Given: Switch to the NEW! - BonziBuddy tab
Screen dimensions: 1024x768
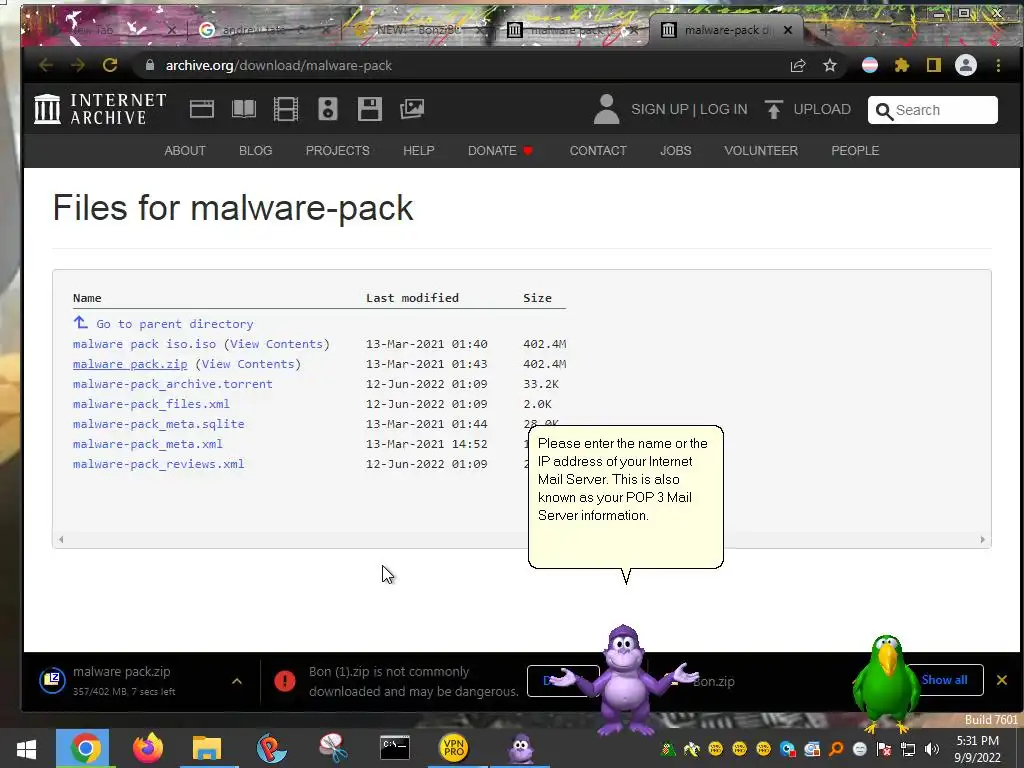Looking at the screenshot, I should [x=418, y=30].
